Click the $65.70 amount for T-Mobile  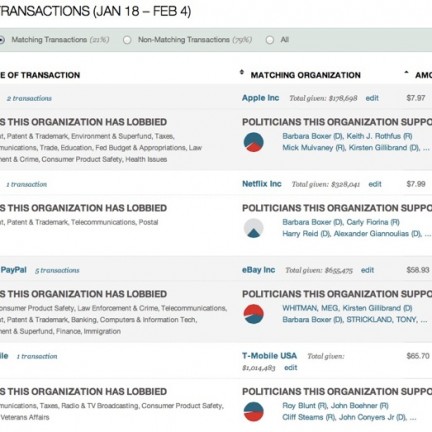[x=418, y=356]
